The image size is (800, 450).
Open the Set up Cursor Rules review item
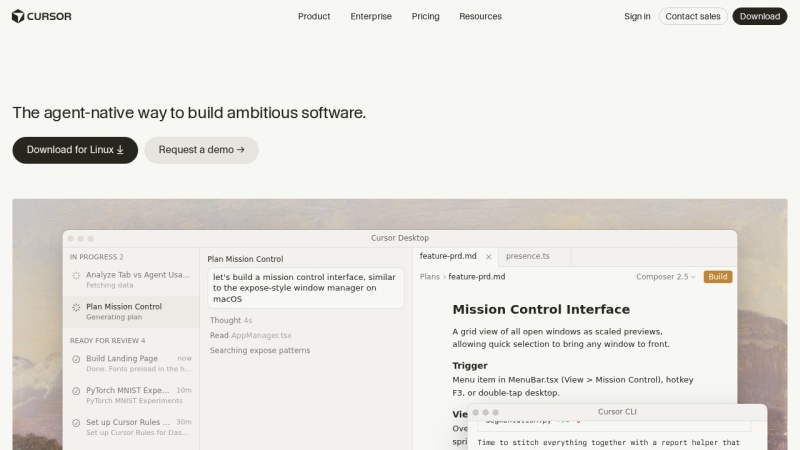coord(131,427)
